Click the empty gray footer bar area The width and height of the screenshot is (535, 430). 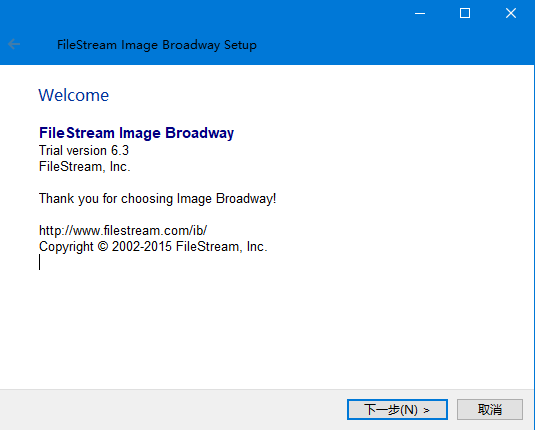click(171, 410)
